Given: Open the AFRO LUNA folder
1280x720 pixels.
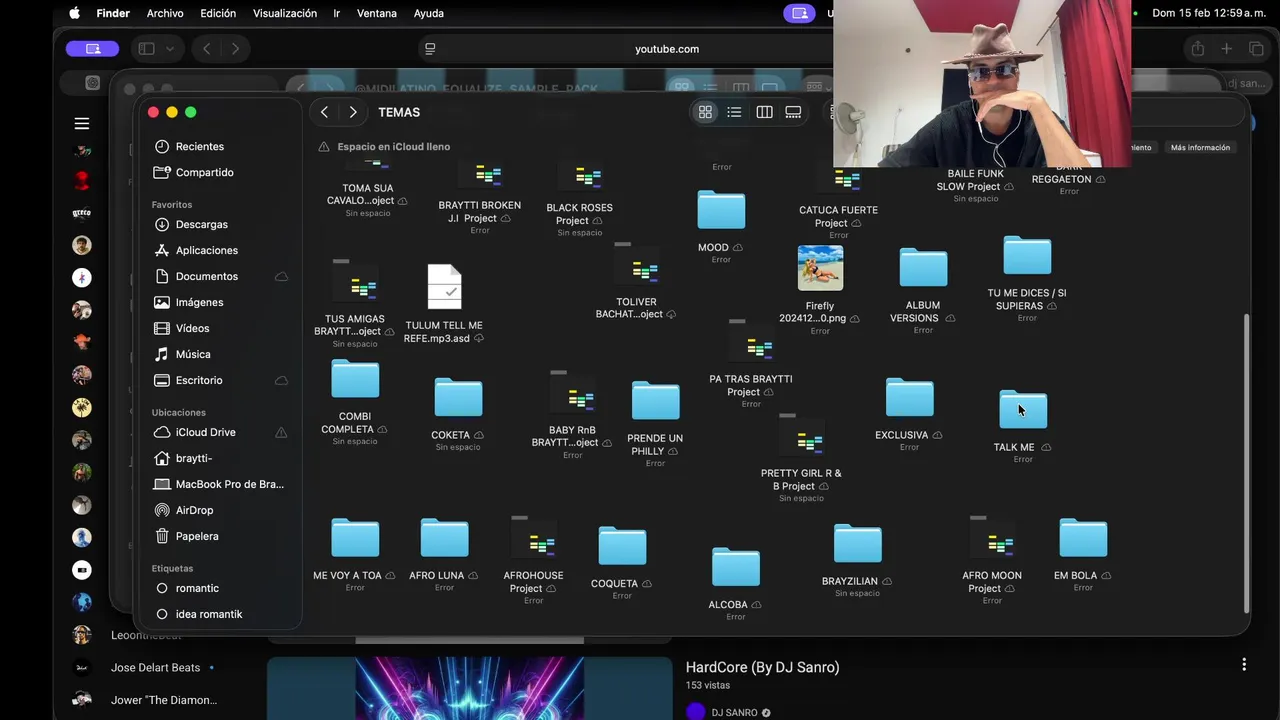Looking at the screenshot, I should [x=444, y=538].
